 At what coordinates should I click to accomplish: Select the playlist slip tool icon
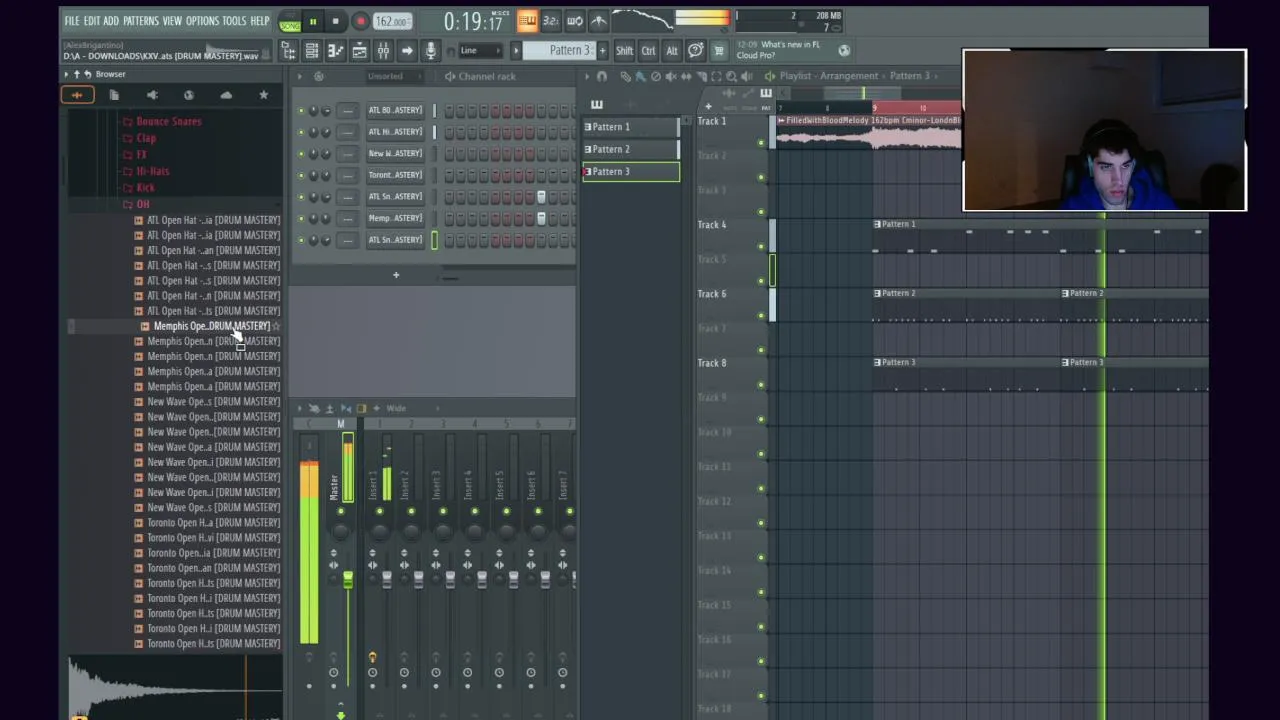[686, 76]
